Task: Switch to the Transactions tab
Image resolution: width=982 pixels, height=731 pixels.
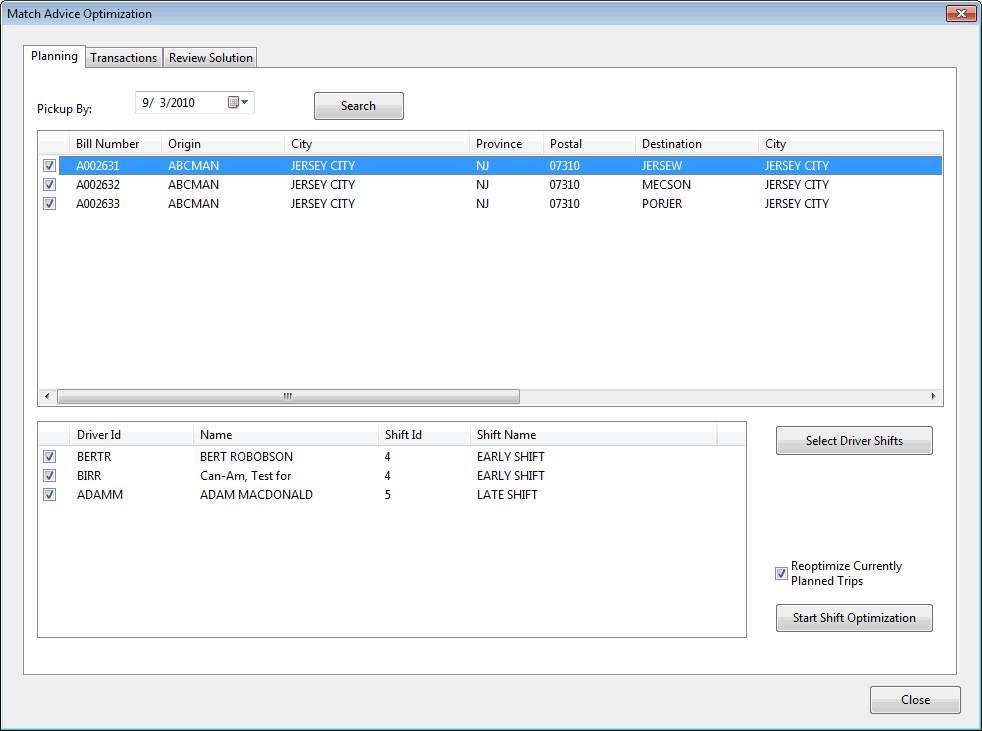Action: pos(124,58)
